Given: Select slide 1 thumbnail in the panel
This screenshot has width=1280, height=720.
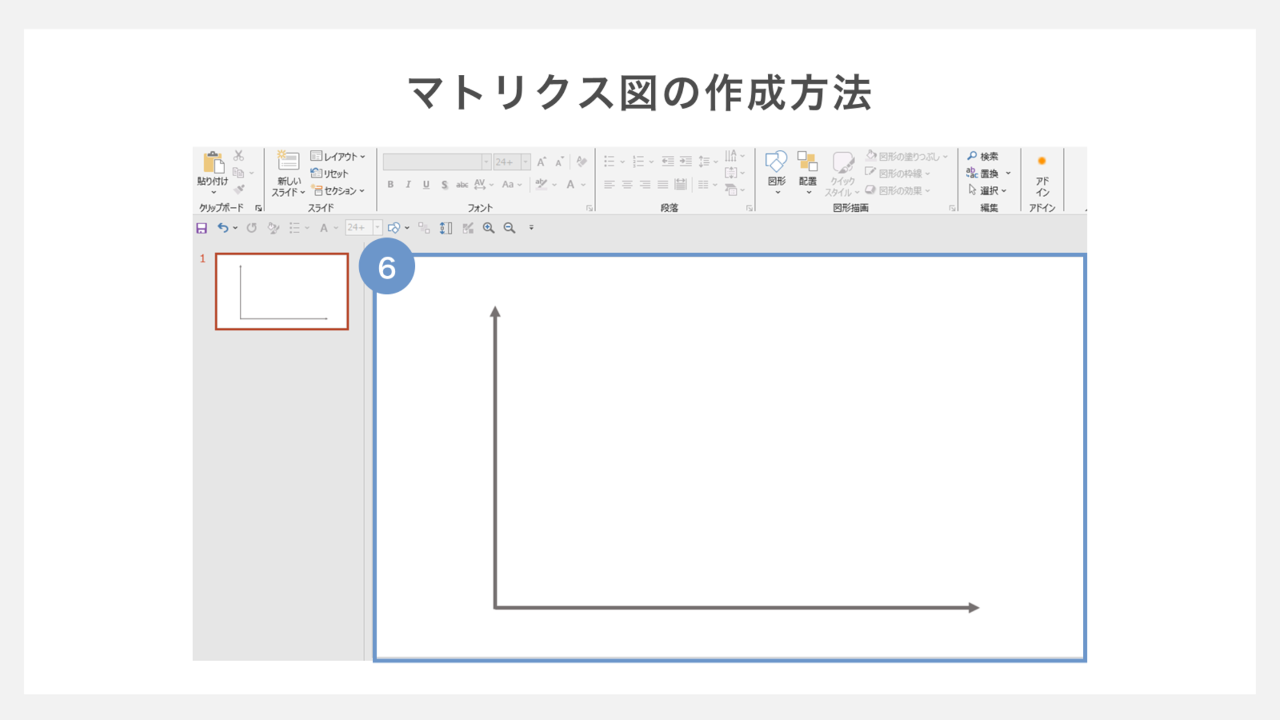Looking at the screenshot, I should pyautogui.click(x=282, y=291).
